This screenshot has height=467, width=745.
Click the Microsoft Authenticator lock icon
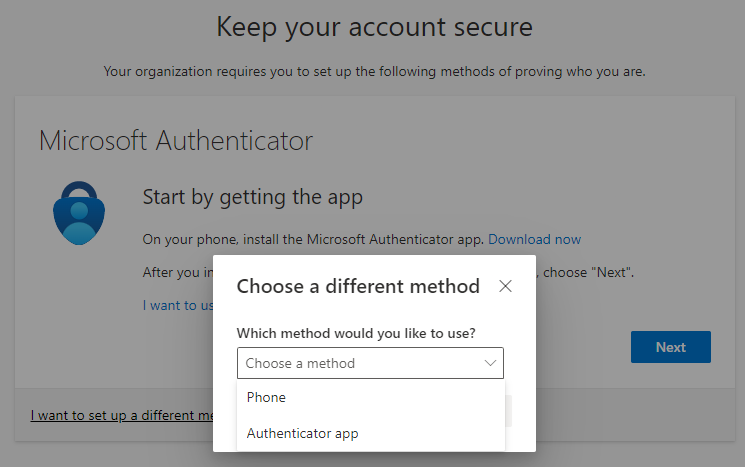(77, 213)
